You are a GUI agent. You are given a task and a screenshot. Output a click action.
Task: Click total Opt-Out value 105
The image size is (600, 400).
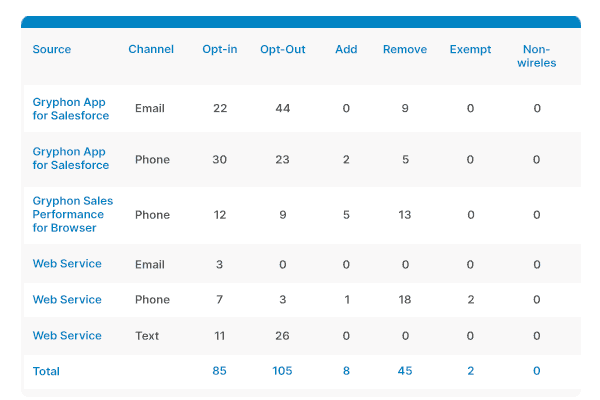pyautogui.click(x=282, y=371)
